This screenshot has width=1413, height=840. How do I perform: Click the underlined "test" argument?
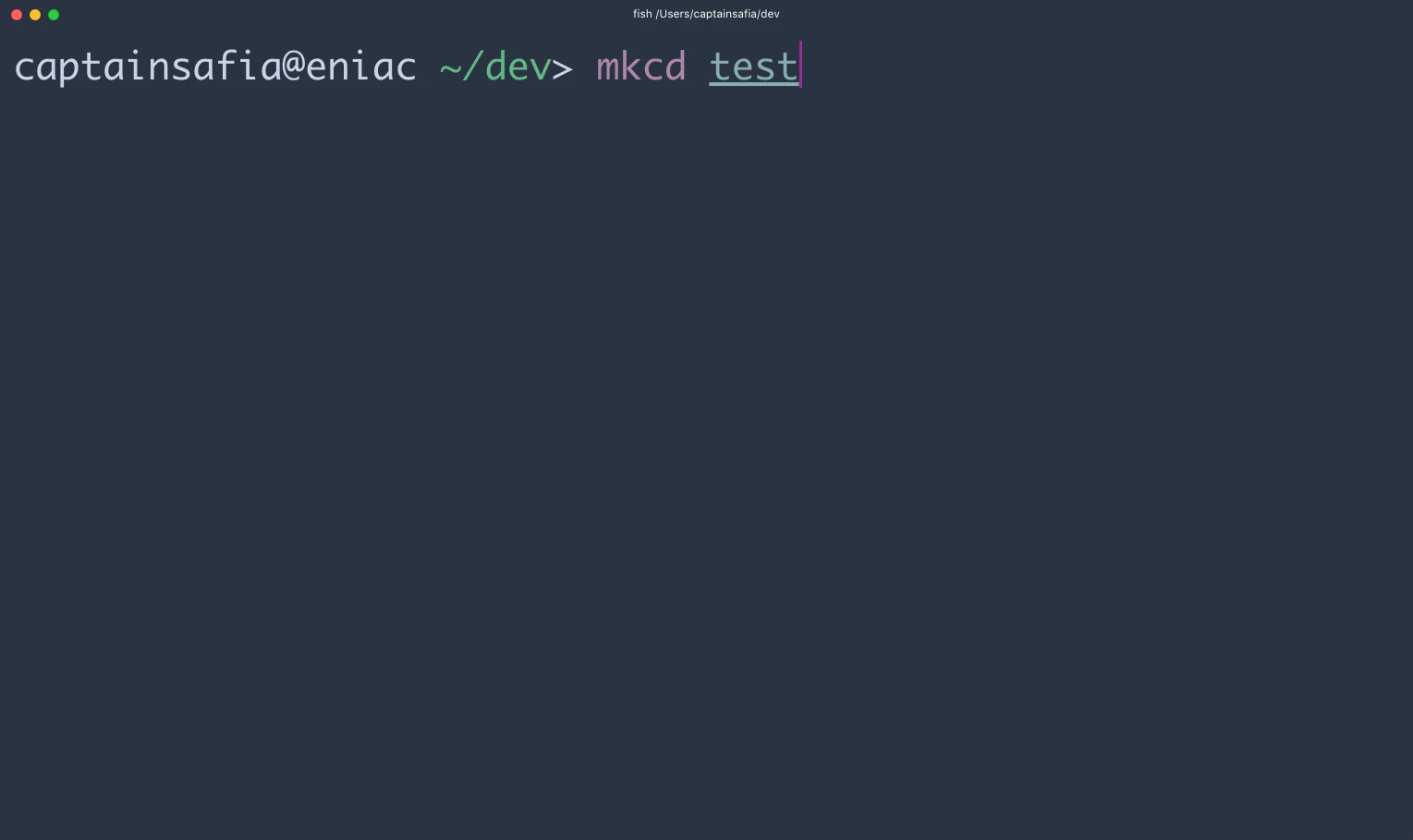(753, 67)
